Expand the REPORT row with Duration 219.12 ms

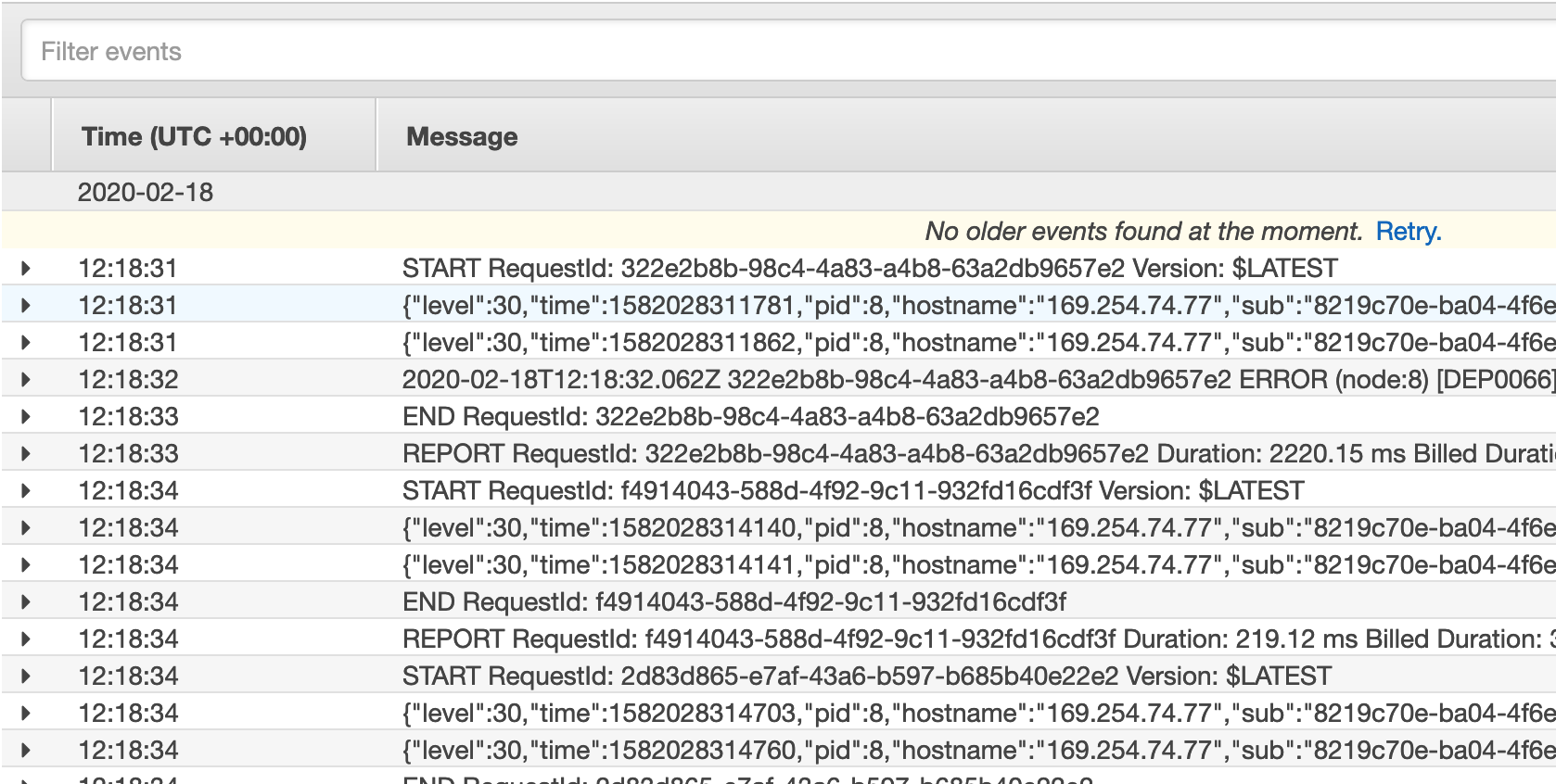[26, 639]
